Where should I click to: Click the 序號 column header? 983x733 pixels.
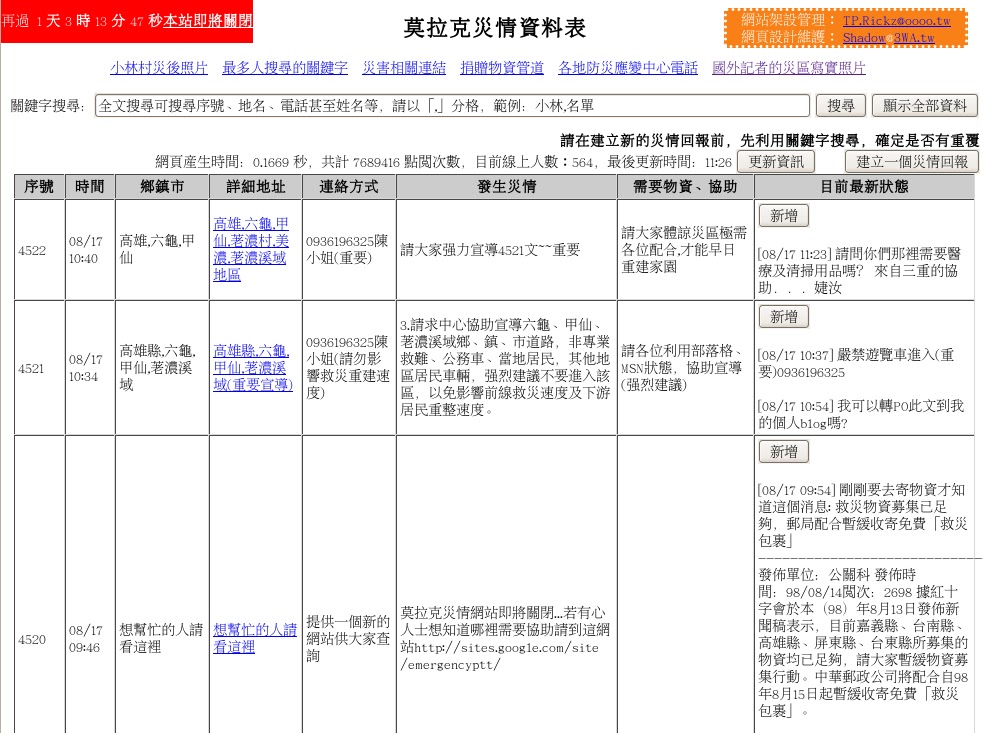[x=39, y=186]
